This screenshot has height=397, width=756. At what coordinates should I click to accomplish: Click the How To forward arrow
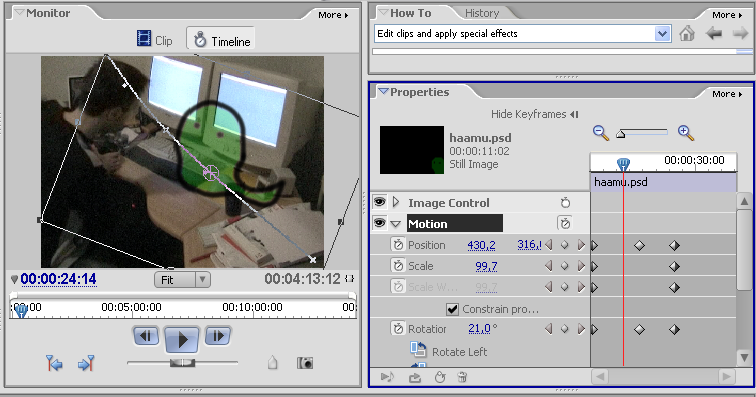click(740, 33)
